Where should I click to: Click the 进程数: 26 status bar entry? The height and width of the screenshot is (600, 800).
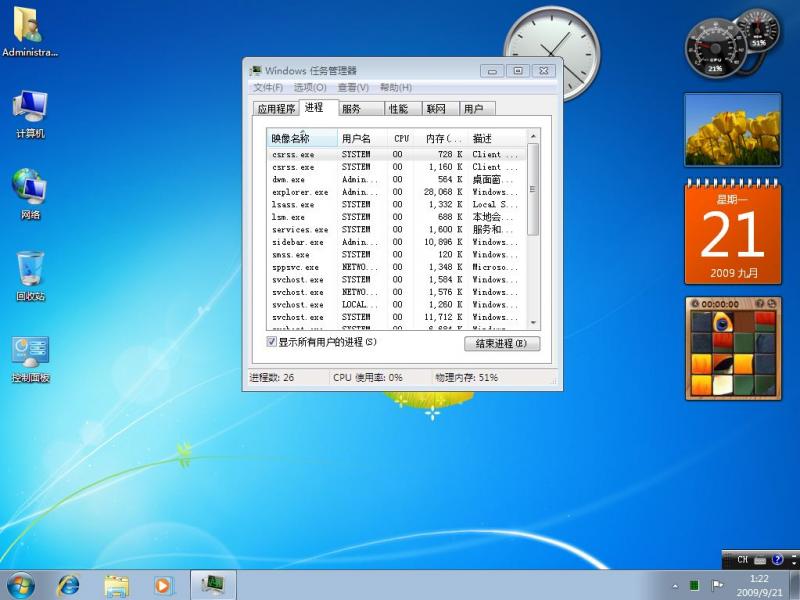click(x=271, y=378)
